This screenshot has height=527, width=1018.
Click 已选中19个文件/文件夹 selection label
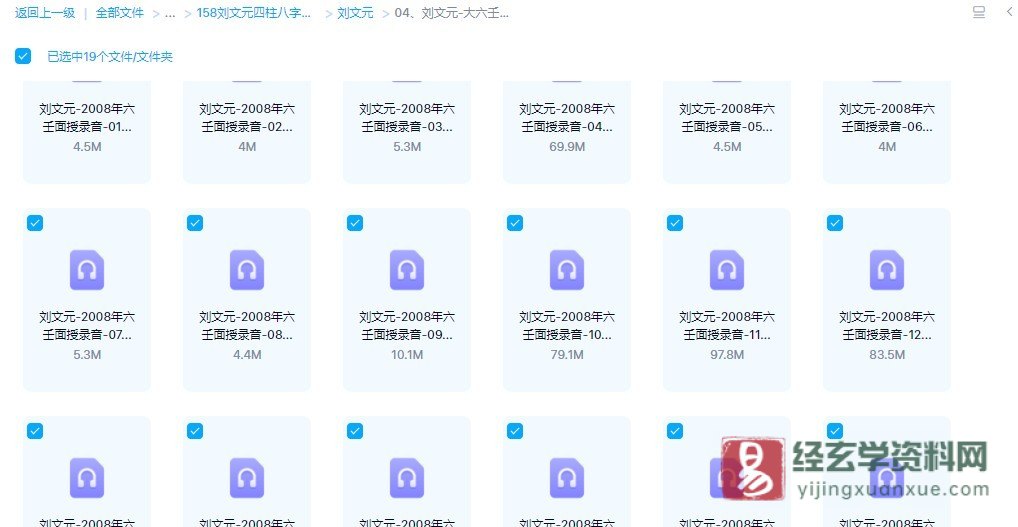[x=110, y=56]
